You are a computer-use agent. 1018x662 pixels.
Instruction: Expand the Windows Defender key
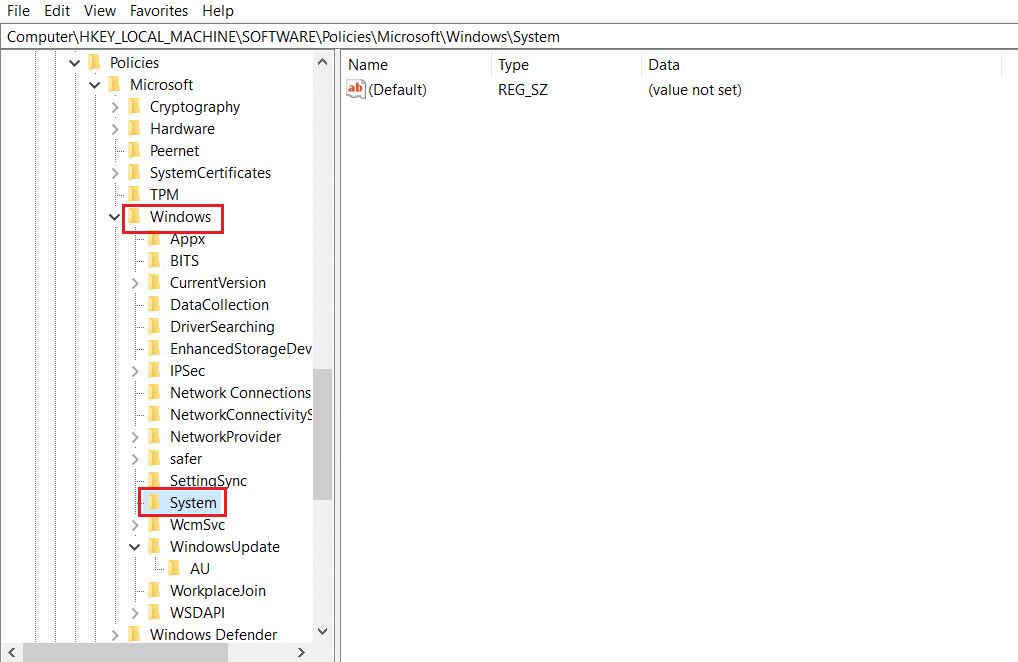[x=115, y=635]
